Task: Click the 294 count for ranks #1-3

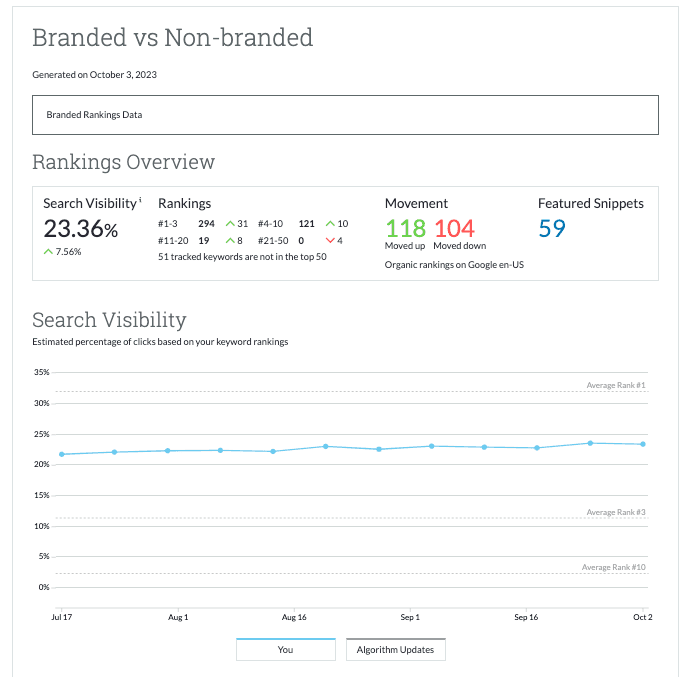Action: (207, 224)
